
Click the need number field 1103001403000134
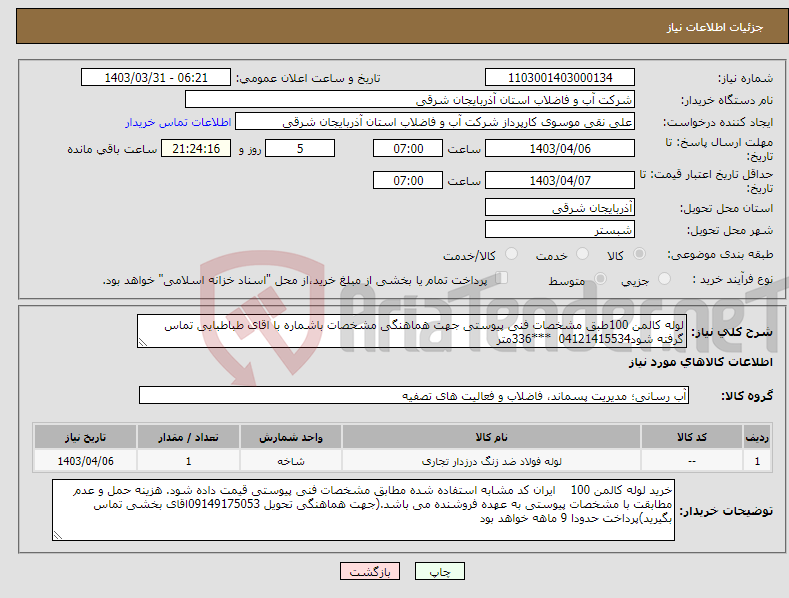[x=560, y=78]
